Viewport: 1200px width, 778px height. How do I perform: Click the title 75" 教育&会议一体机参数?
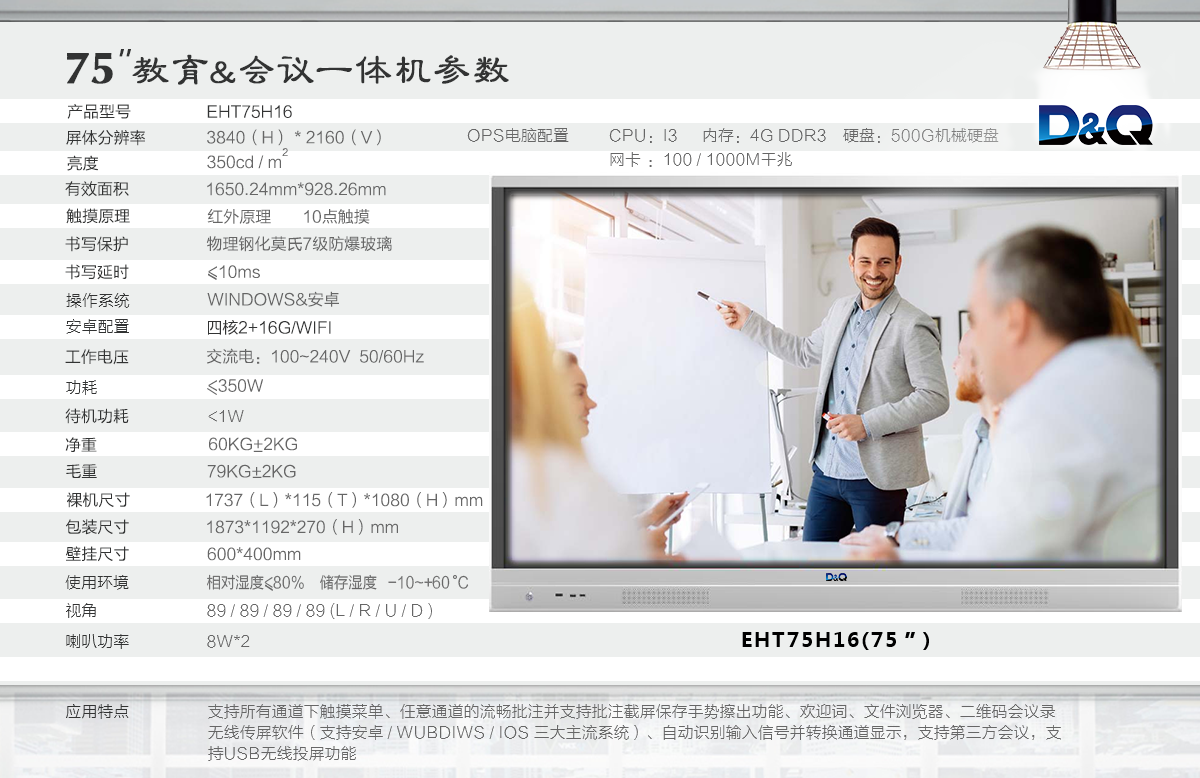pyautogui.click(x=288, y=69)
